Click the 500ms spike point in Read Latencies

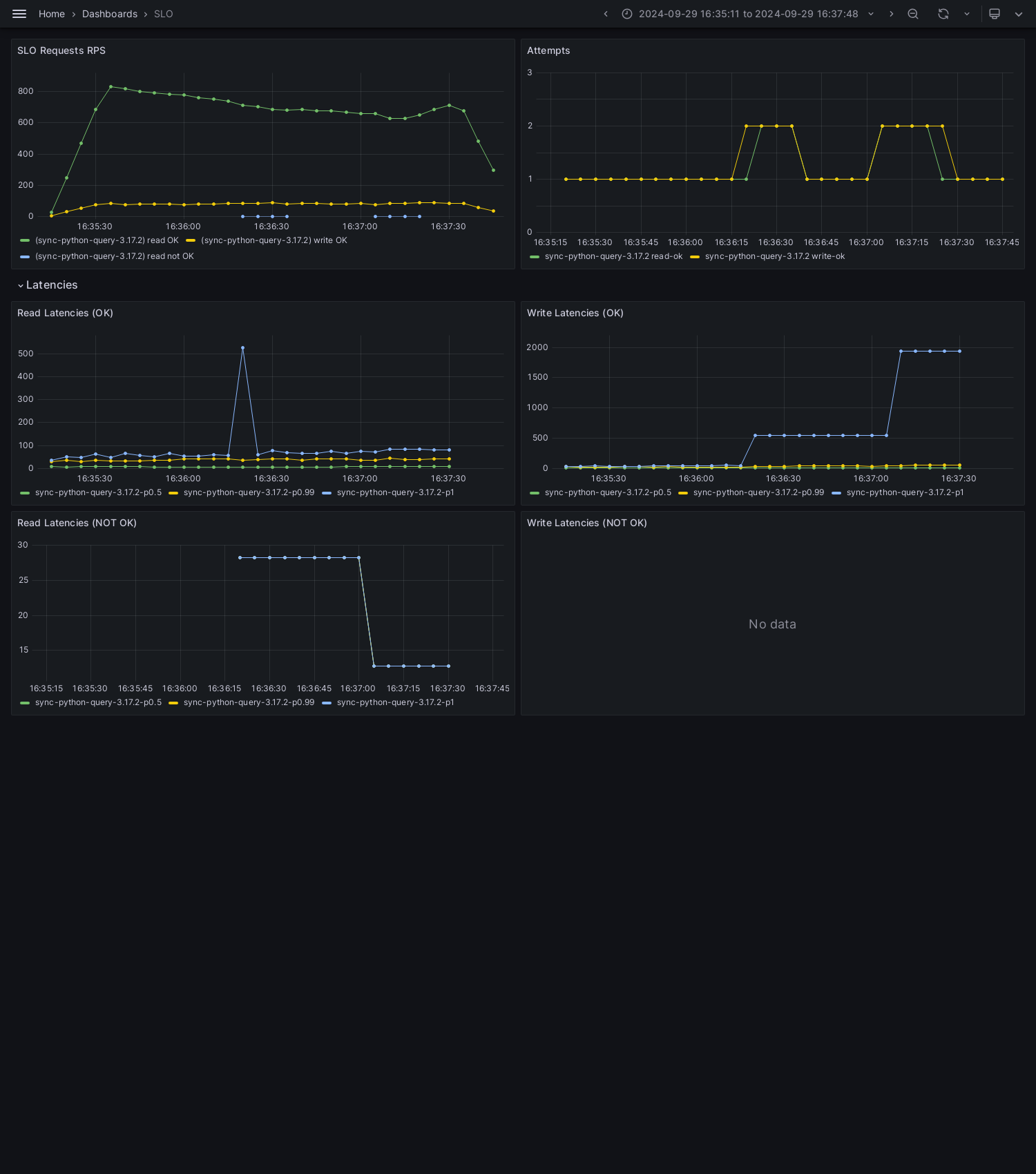click(x=242, y=348)
